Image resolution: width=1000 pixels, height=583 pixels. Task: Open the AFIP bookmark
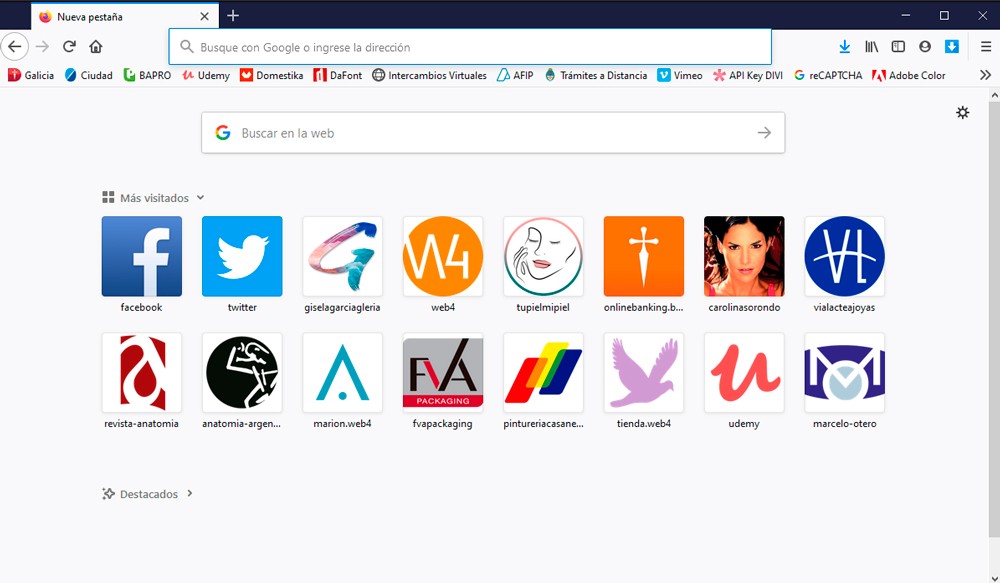(x=515, y=75)
